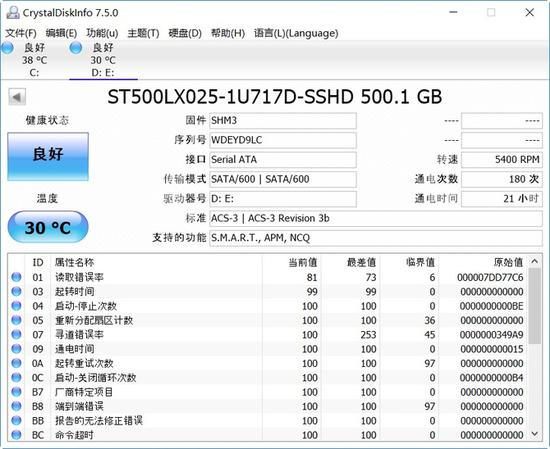
Task: Click status dot for attribute 07 寻道错误率
Action: (x=16, y=335)
